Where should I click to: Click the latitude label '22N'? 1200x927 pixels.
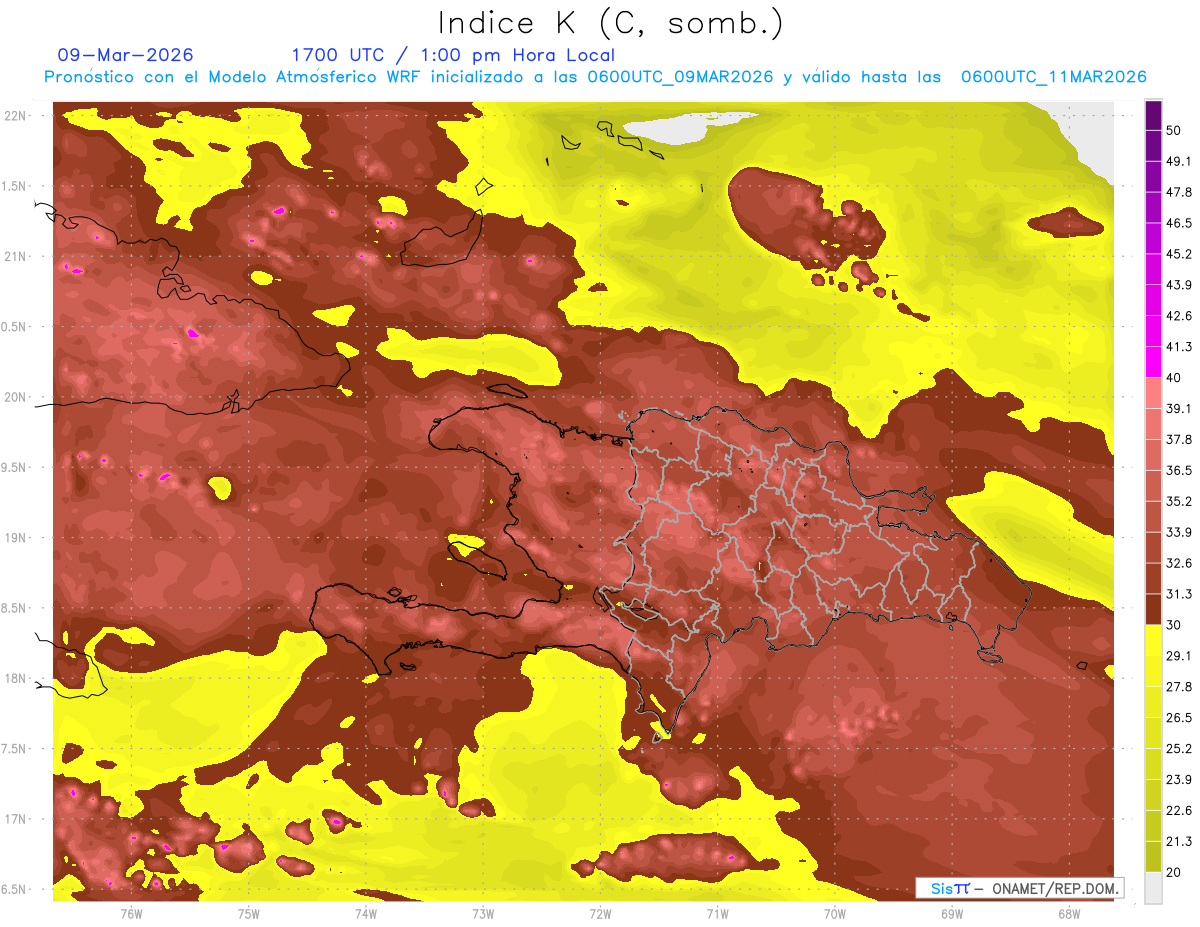point(15,116)
